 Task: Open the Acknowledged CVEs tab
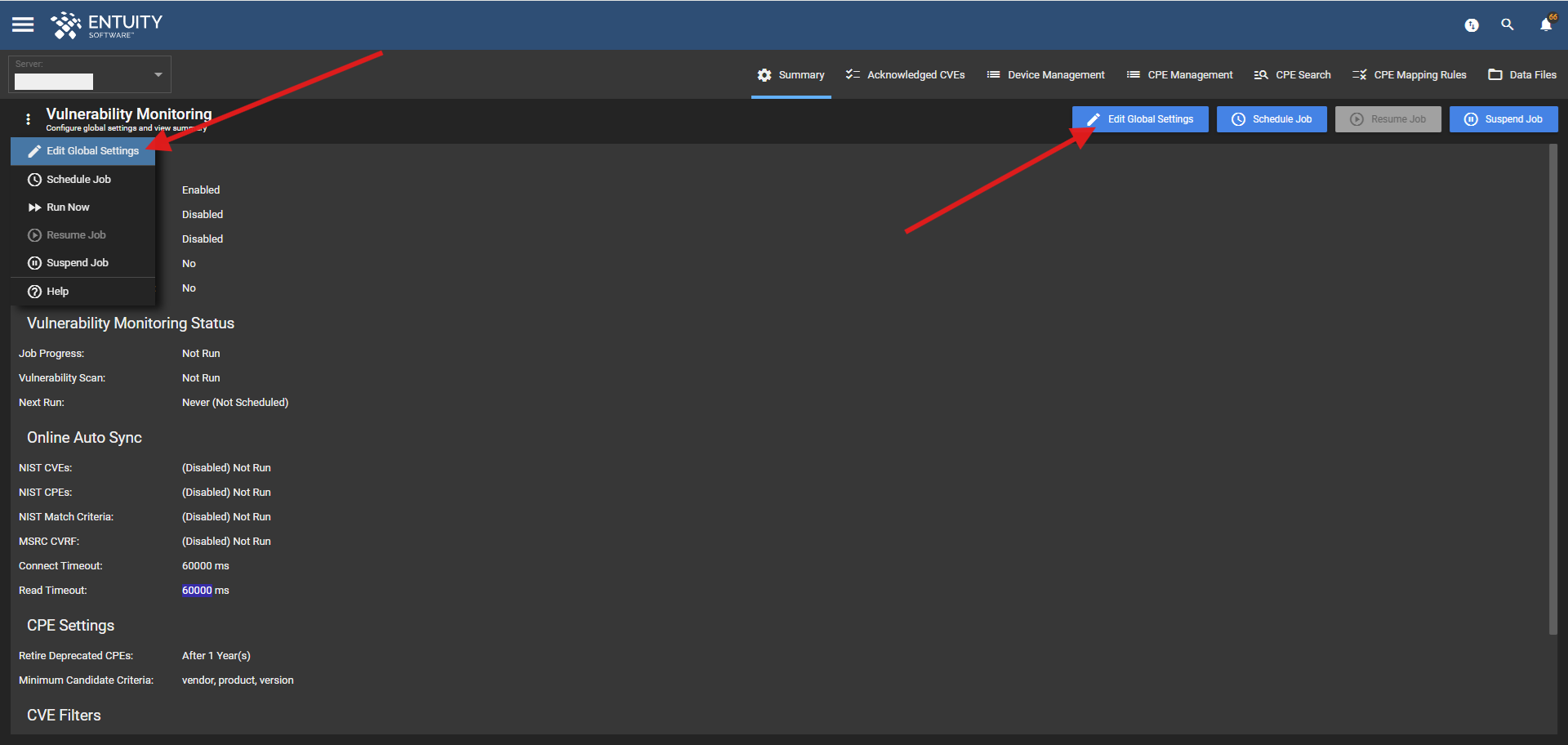click(x=905, y=74)
